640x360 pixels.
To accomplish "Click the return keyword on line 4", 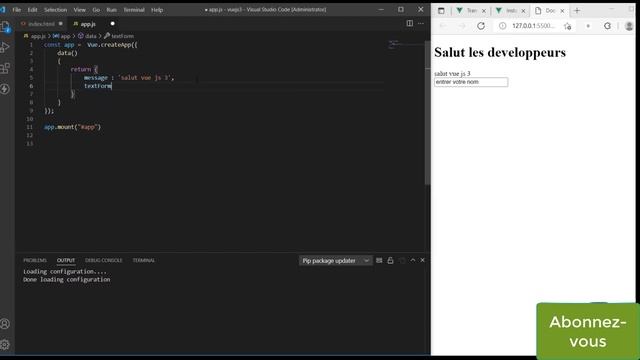I will coord(80,69).
